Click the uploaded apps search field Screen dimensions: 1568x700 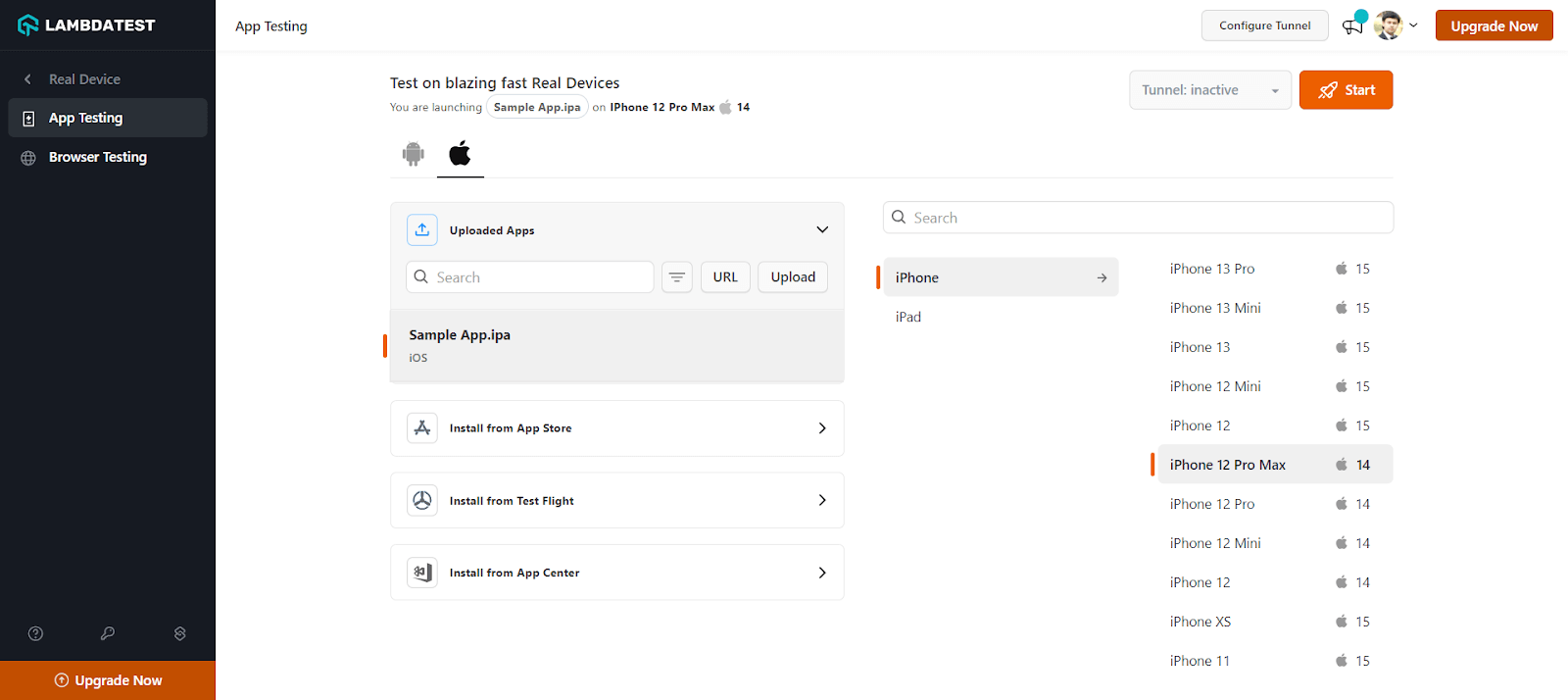point(530,277)
